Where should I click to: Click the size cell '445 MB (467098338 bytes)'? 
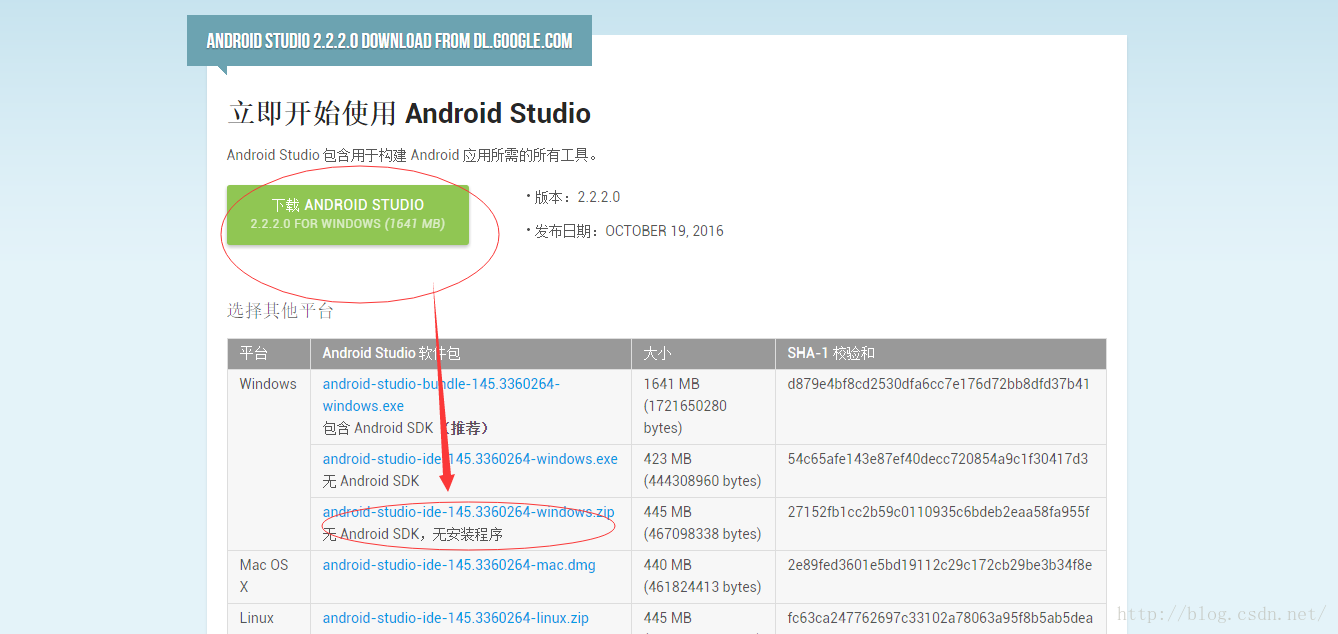click(702, 523)
